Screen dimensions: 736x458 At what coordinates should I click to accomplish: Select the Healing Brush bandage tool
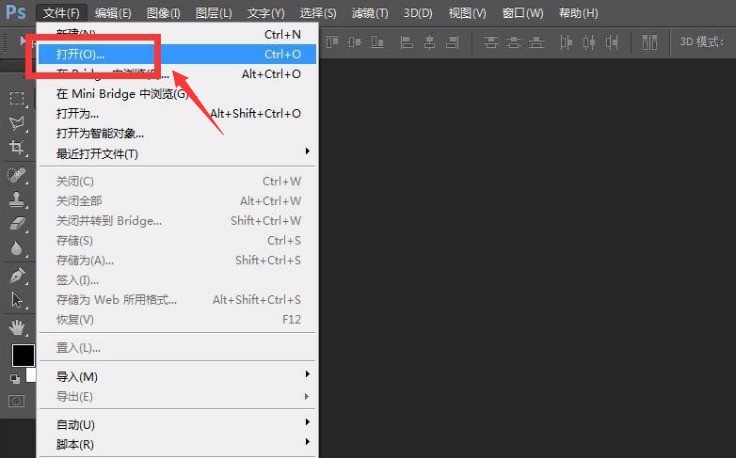[x=17, y=175]
